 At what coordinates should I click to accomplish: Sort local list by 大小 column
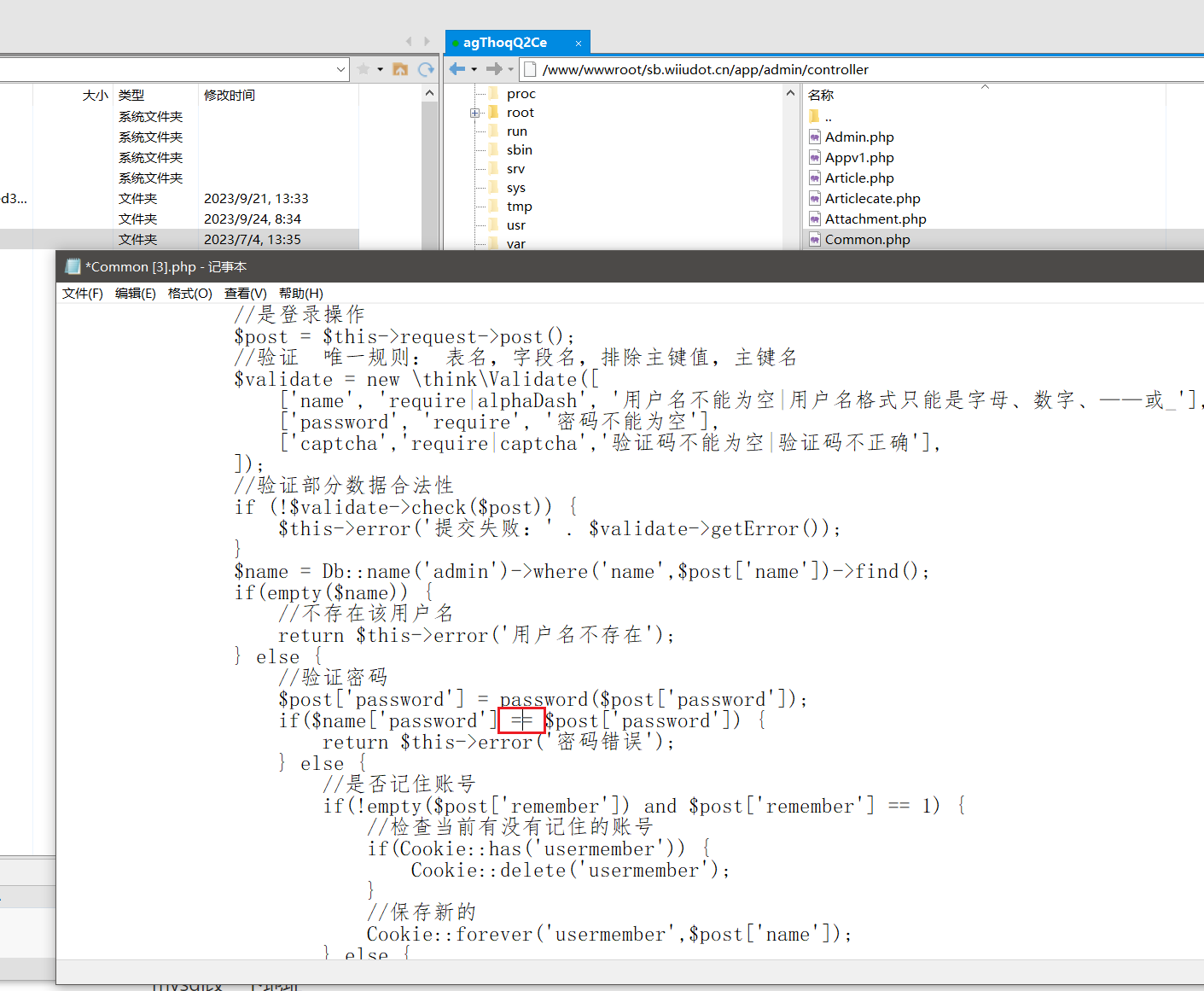pos(96,95)
